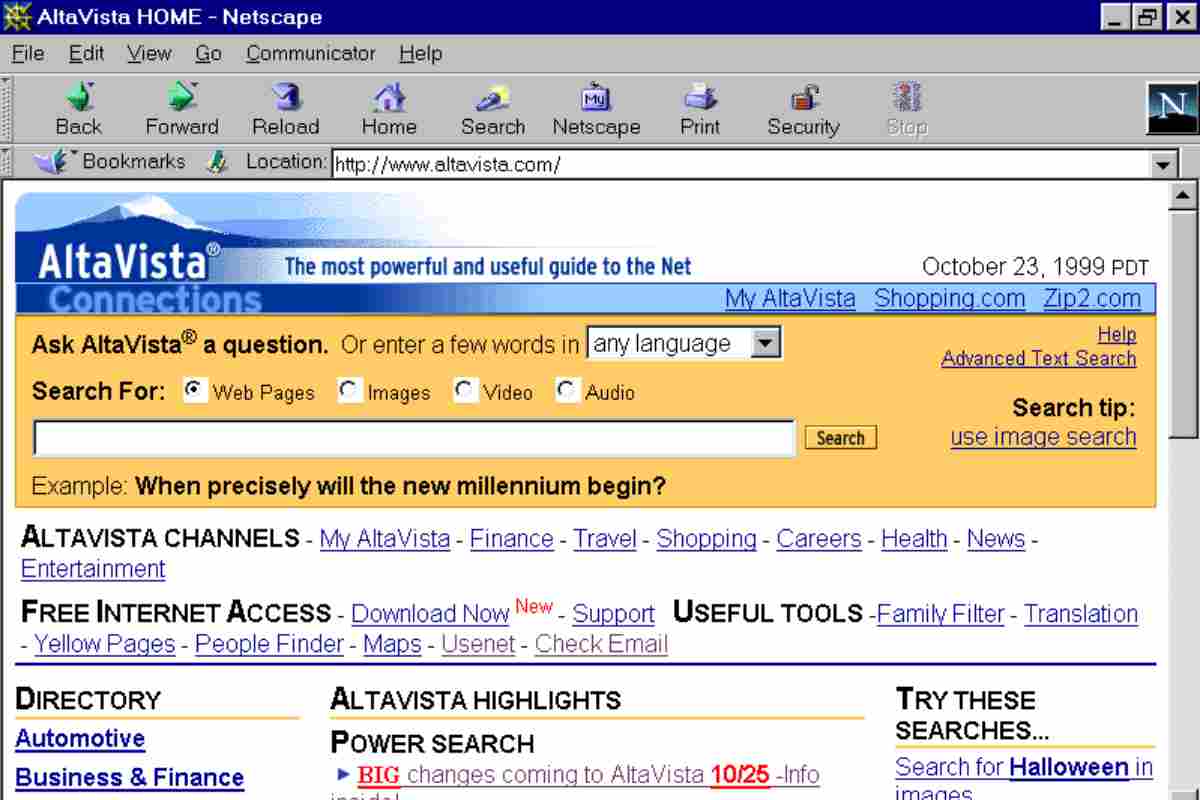
Task: Select the Video search radio button
Action: [x=464, y=391]
